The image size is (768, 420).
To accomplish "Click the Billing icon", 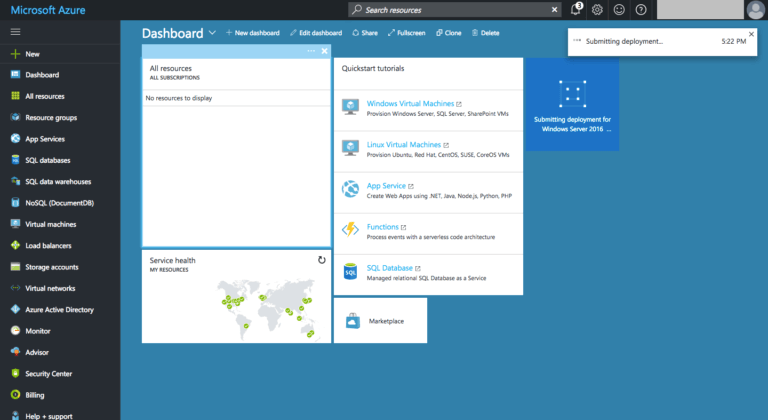I will coord(15,395).
